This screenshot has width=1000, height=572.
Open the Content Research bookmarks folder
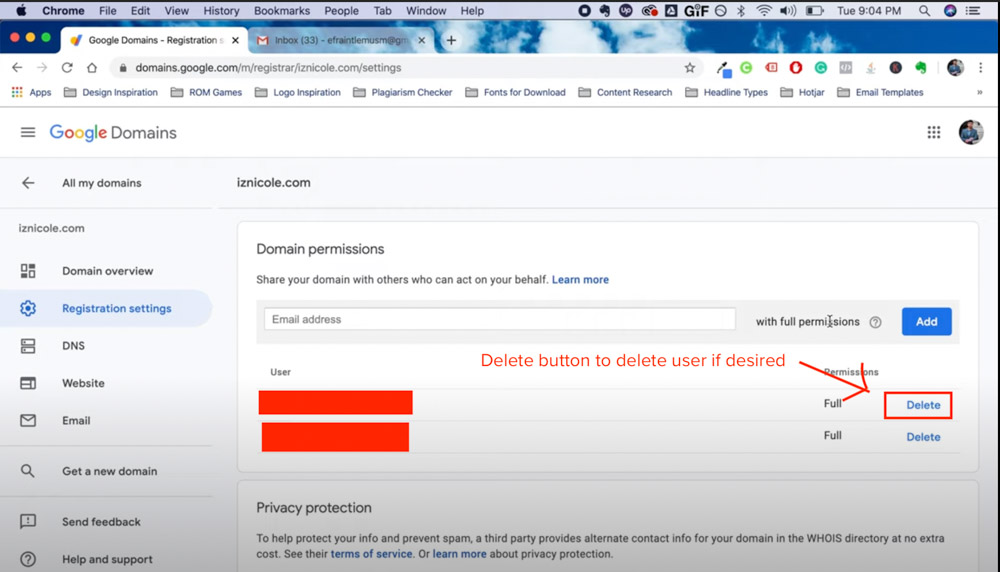pos(626,92)
